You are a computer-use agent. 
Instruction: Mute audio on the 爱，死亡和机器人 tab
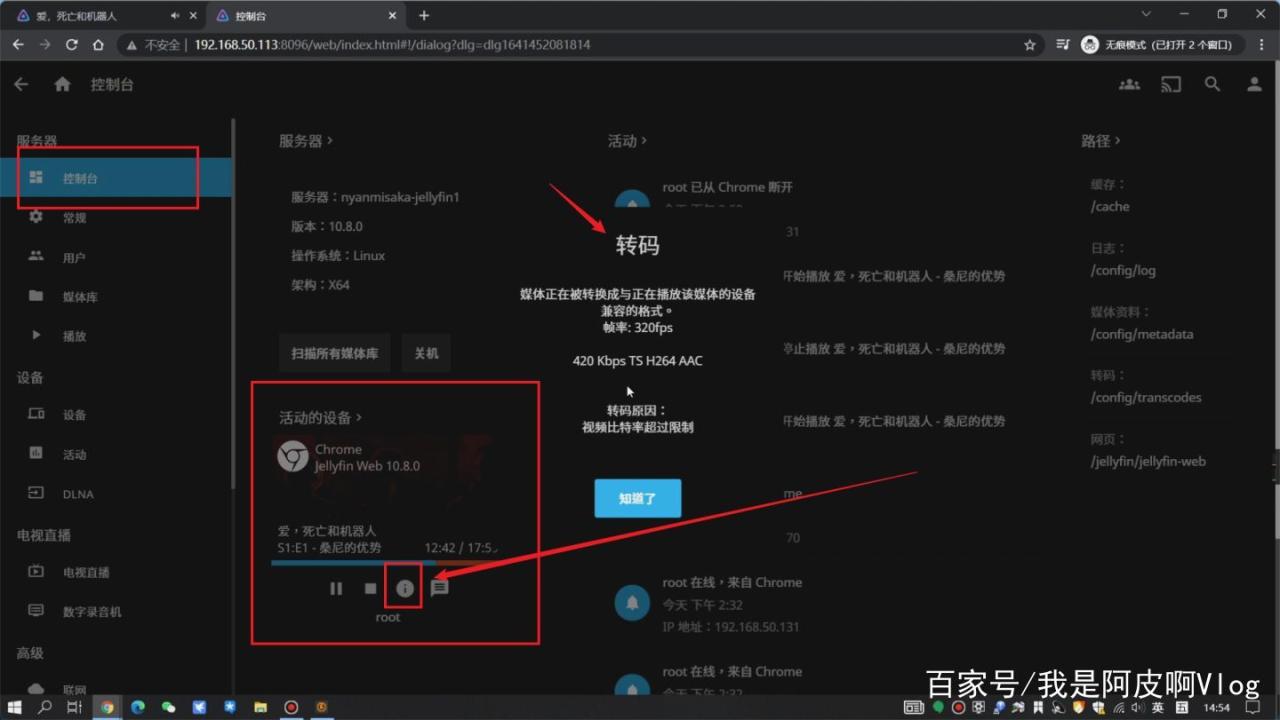click(175, 15)
